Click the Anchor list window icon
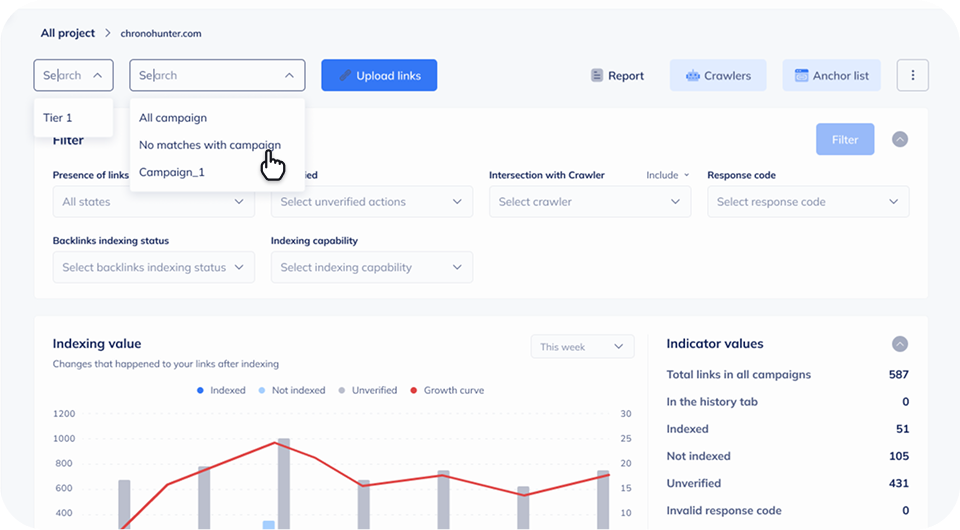The height and width of the screenshot is (530, 960). point(801,76)
